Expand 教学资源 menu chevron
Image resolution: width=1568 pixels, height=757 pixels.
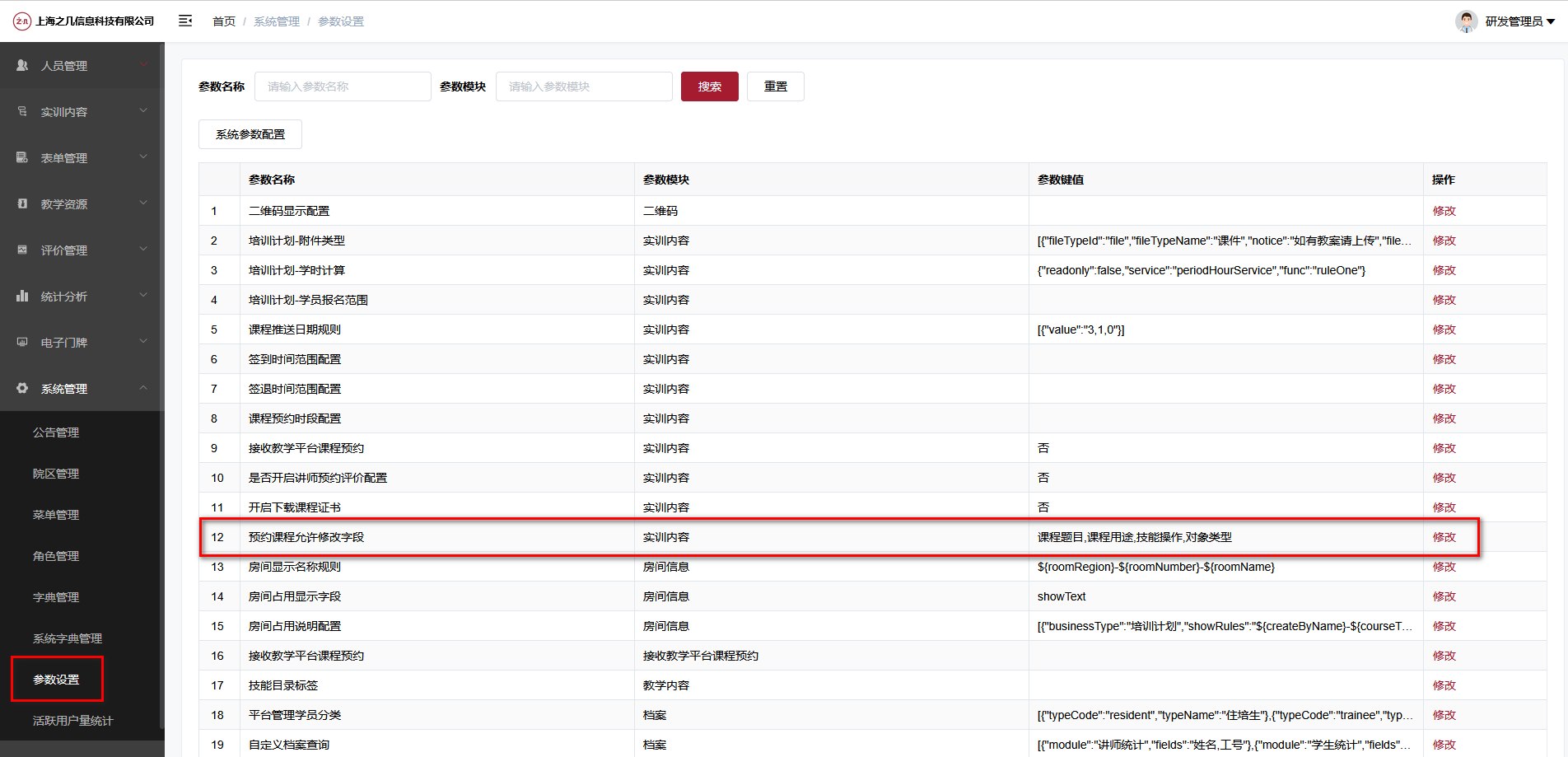[143, 203]
